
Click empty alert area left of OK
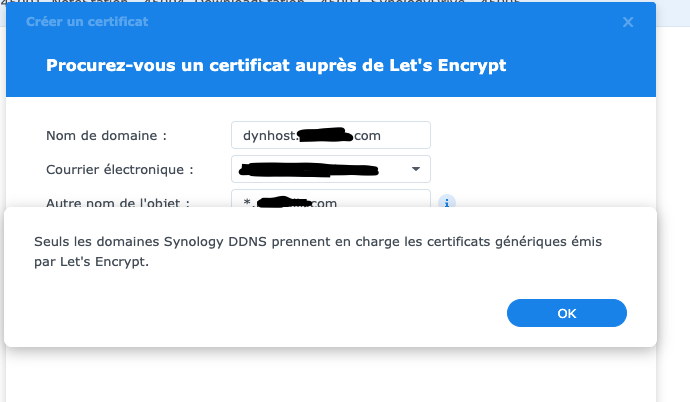pos(250,313)
